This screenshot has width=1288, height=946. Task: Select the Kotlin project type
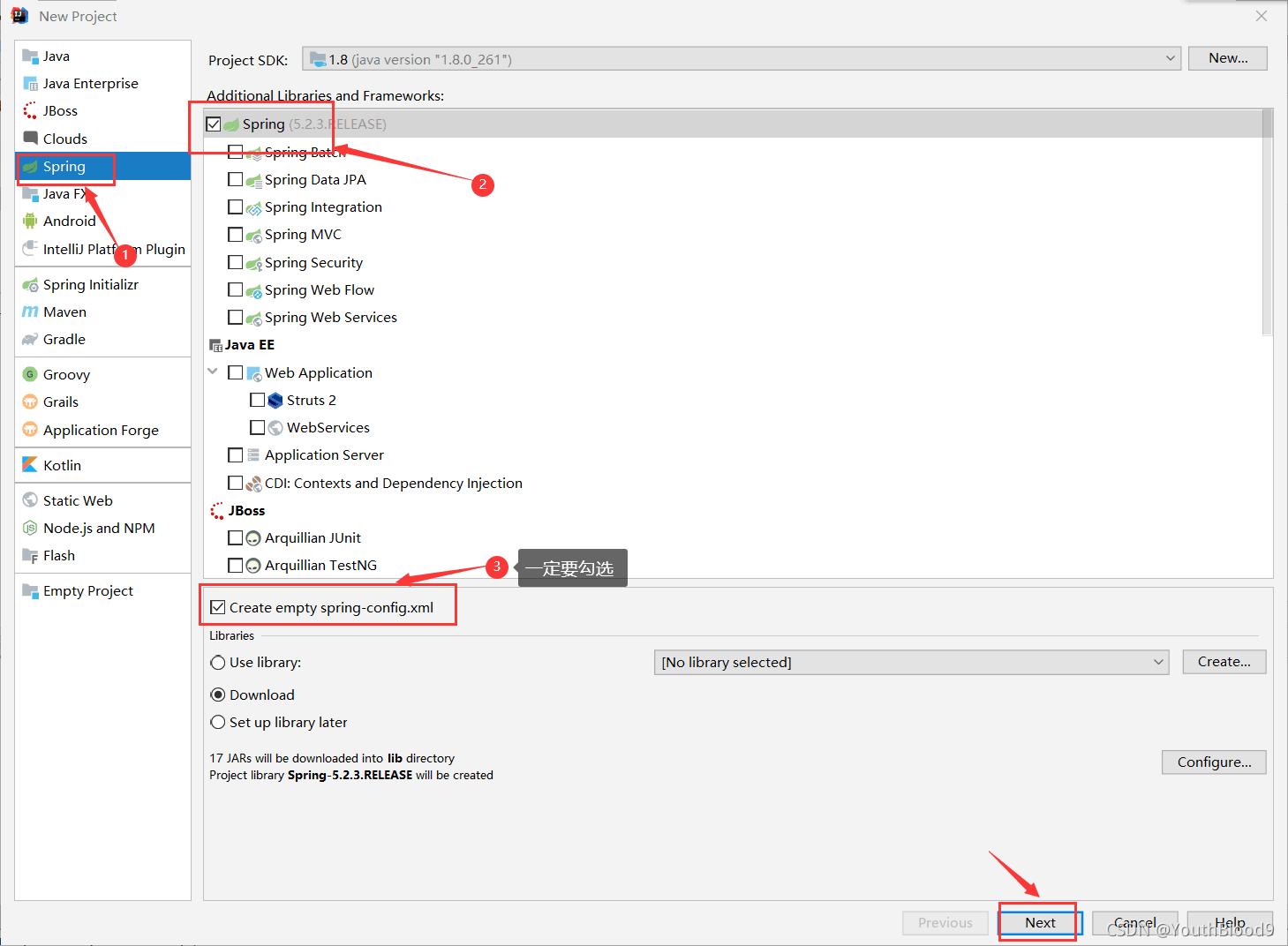point(102,465)
